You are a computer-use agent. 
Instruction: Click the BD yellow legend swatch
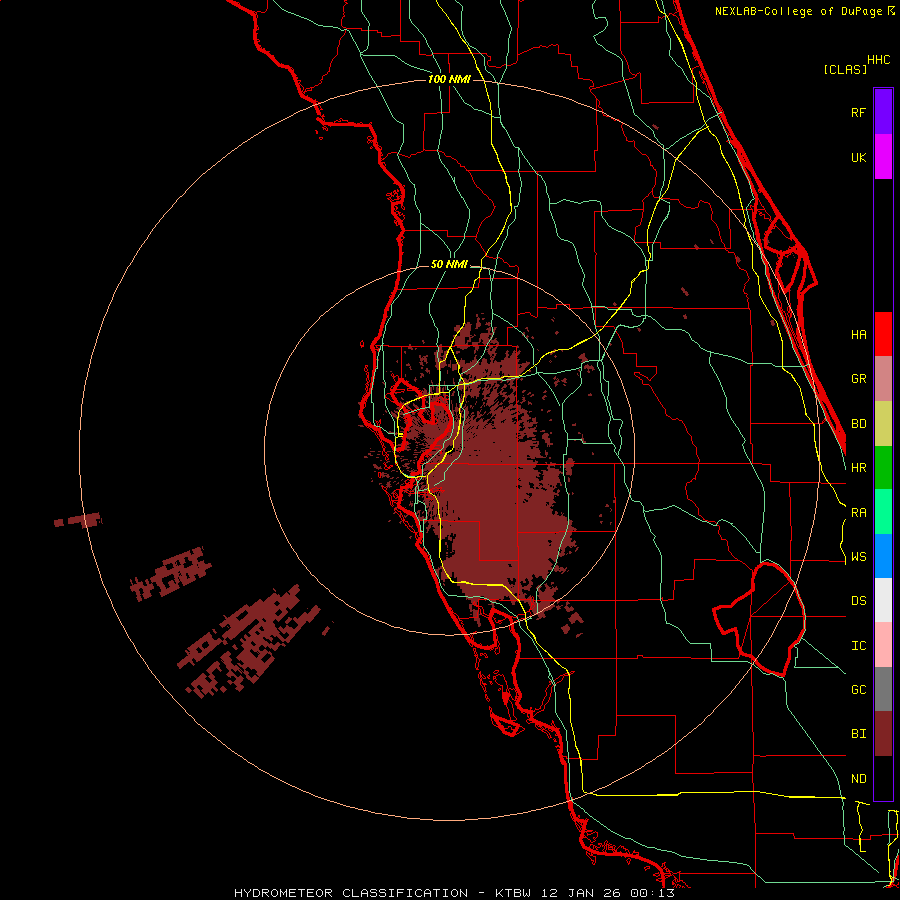tap(883, 424)
